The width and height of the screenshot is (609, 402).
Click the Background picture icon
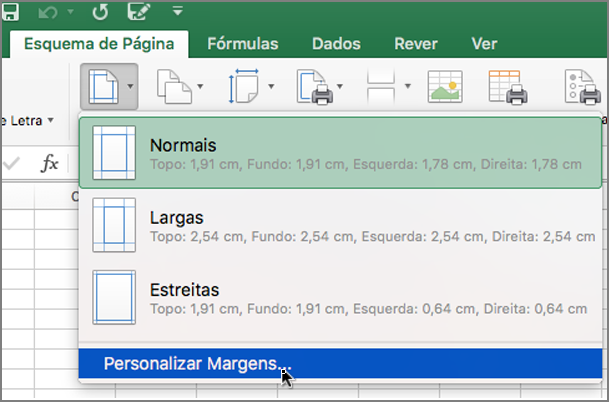[x=445, y=87]
